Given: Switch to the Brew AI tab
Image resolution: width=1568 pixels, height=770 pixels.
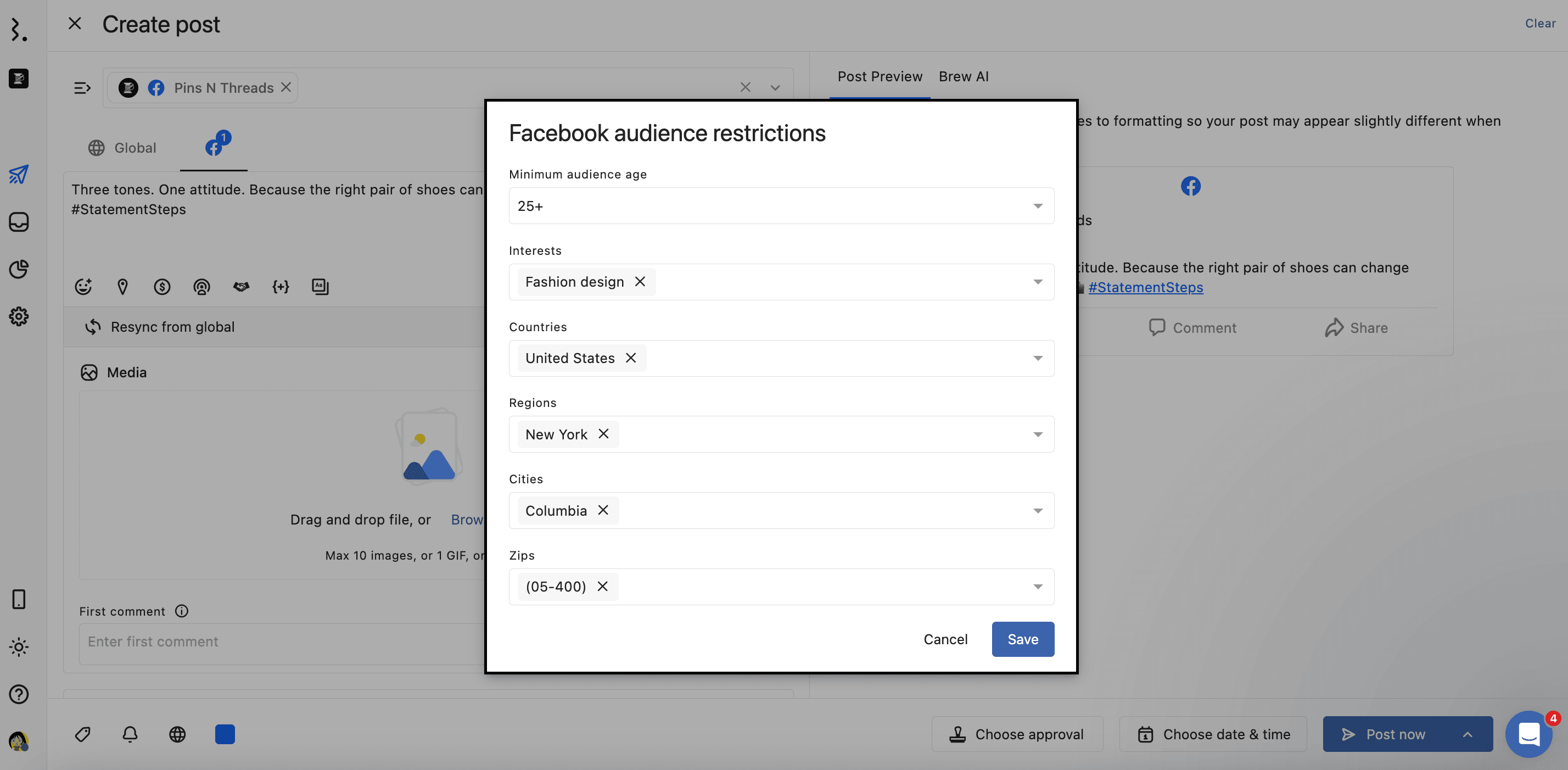Looking at the screenshot, I should coord(963,77).
